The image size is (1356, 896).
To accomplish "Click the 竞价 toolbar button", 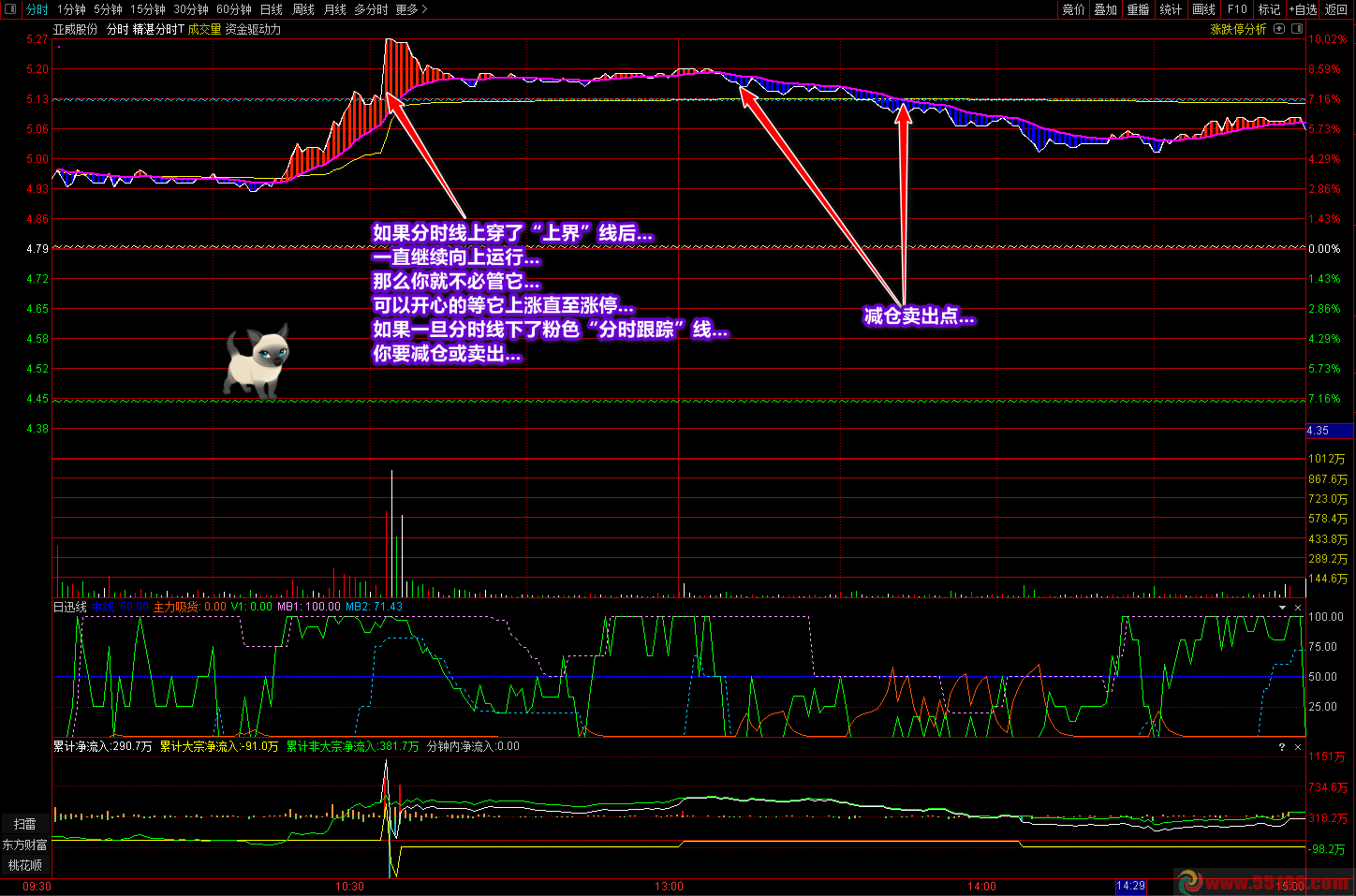I will tap(1073, 9).
